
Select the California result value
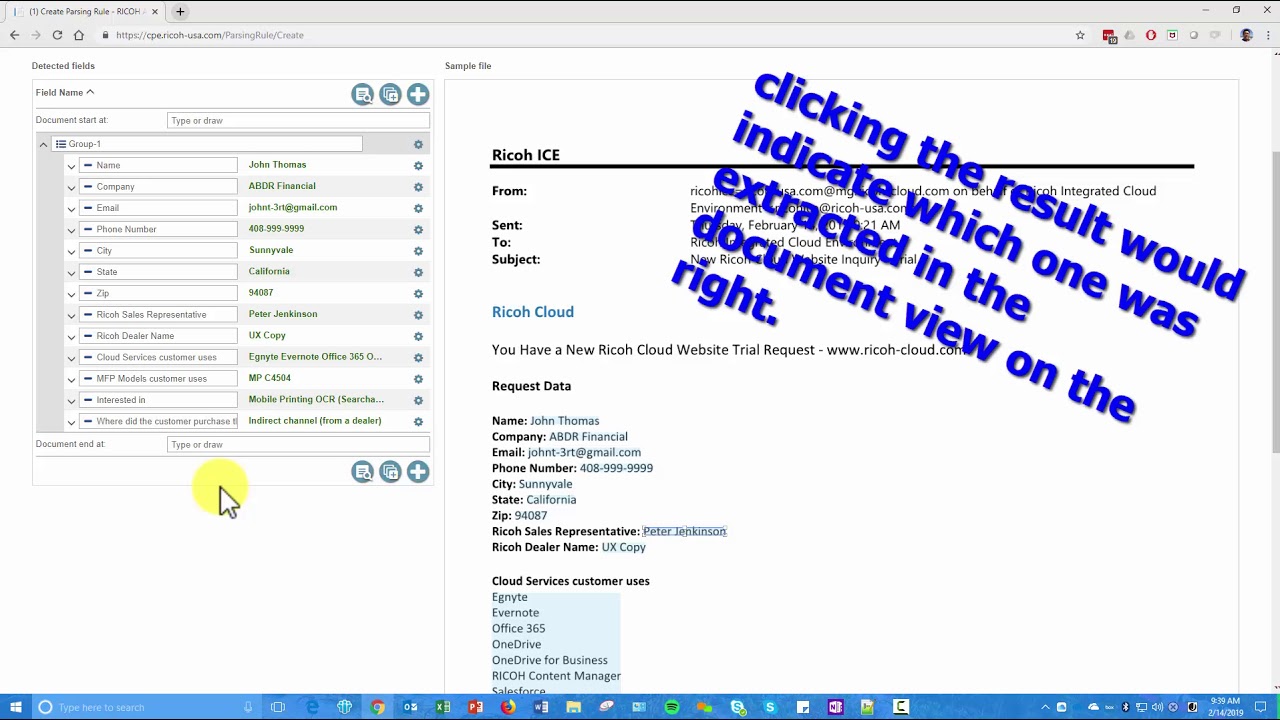coord(269,271)
